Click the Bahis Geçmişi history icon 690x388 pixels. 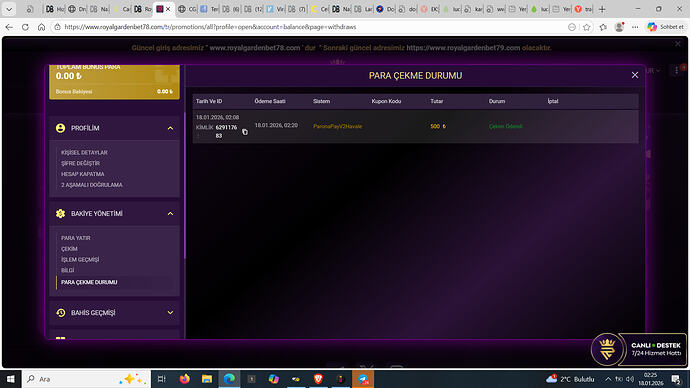(60, 312)
